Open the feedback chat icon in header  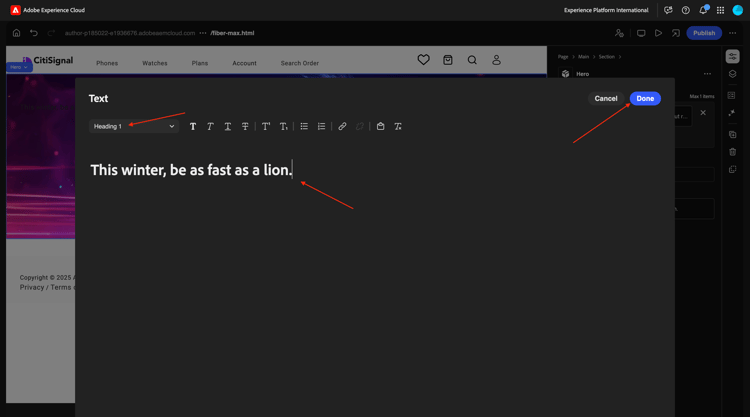tap(668, 10)
